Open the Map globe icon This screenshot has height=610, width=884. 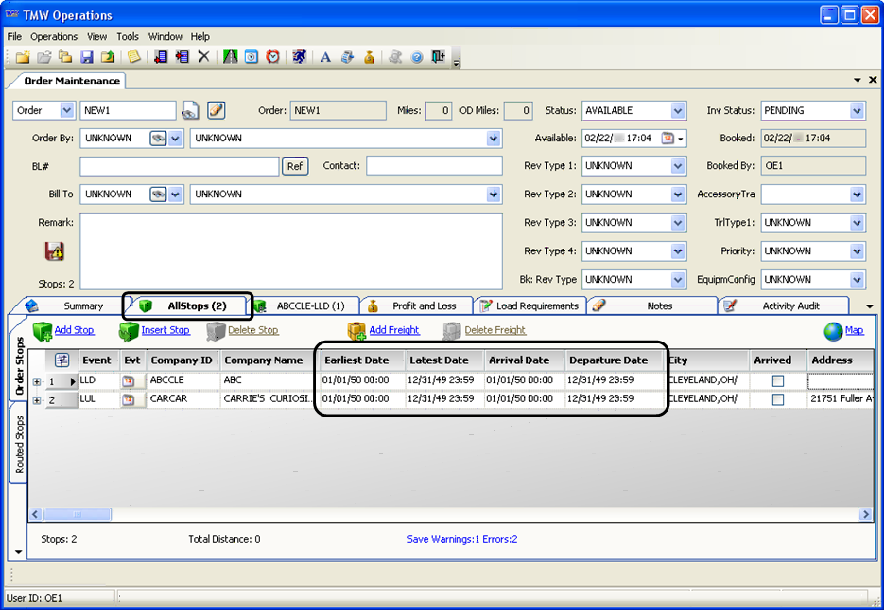[x=833, y=331]
